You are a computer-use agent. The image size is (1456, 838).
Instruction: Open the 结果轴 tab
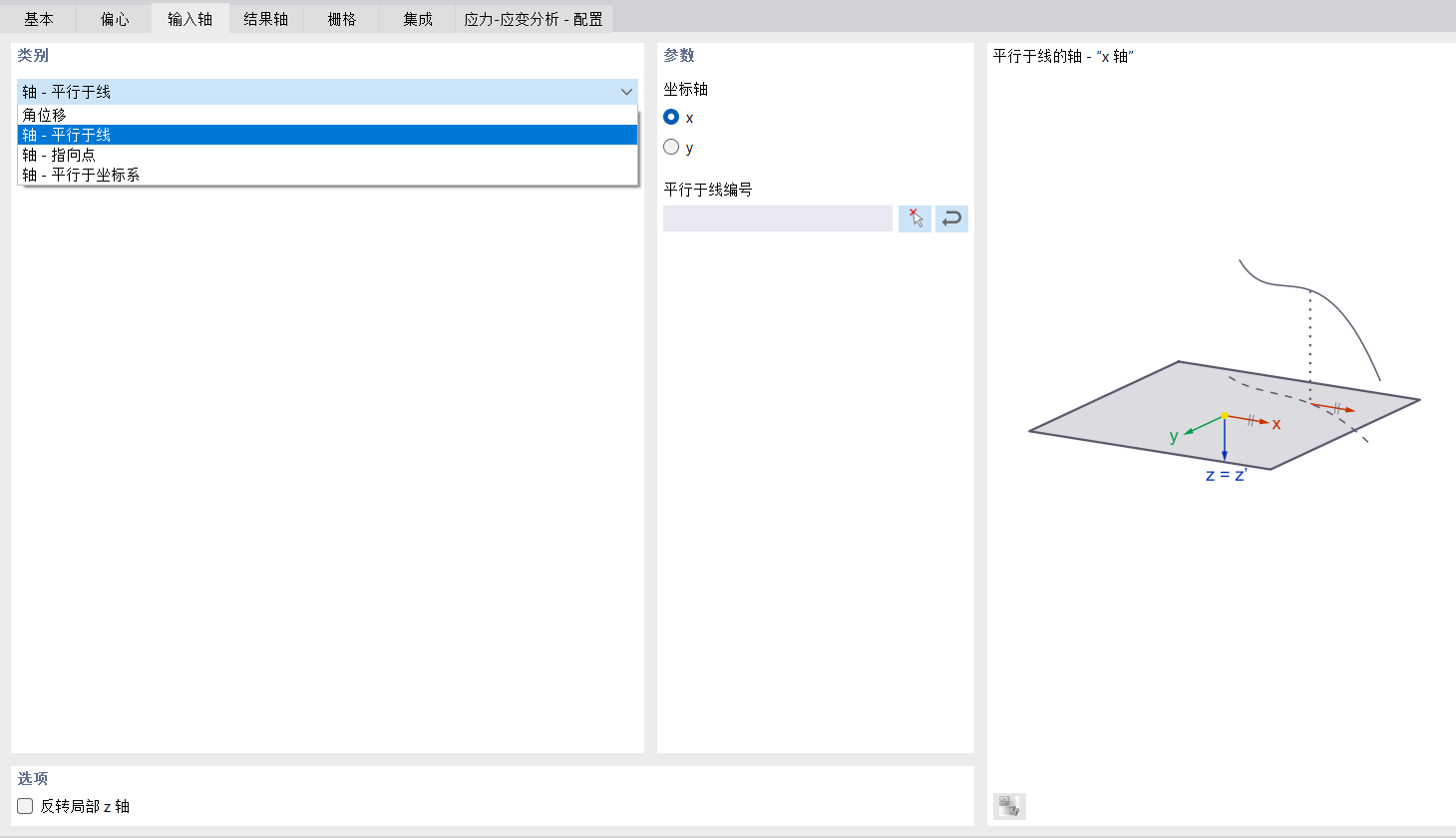pos(265,17)
